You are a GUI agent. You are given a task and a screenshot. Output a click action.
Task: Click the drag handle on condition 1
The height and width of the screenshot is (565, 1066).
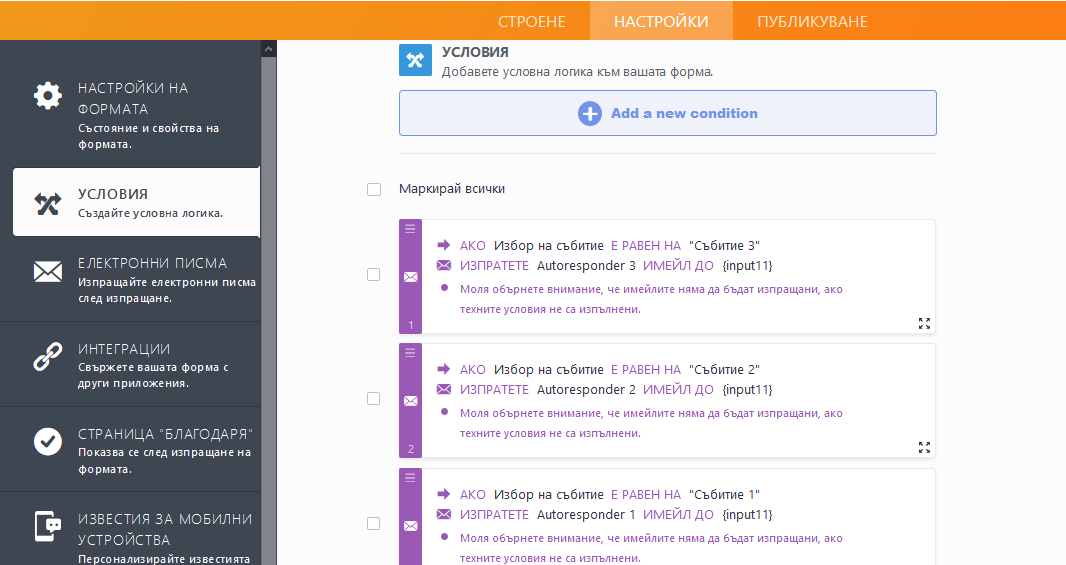tap(410, 229)
